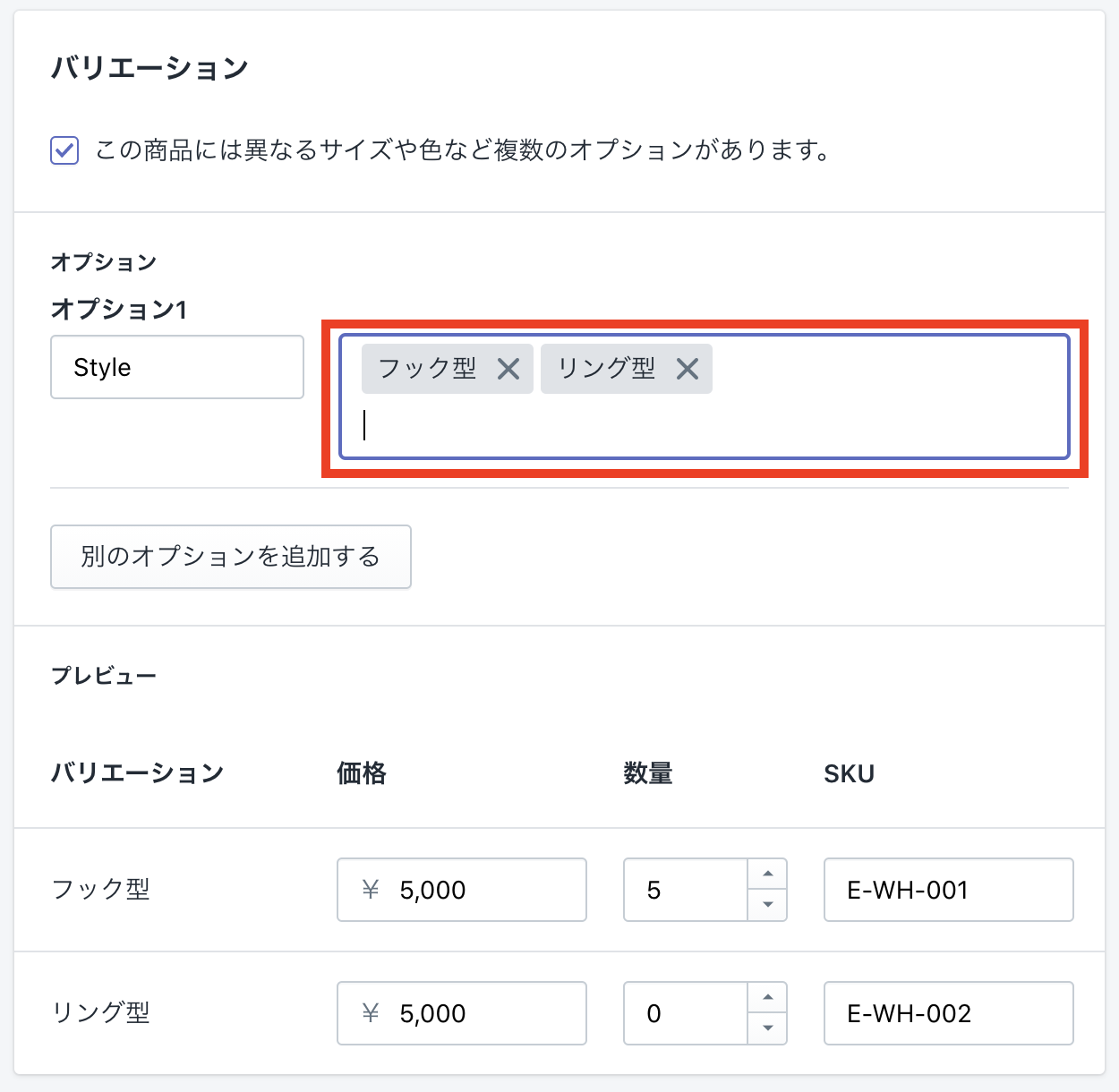Increase the リング型 quantity with up arrow
The height and width of the screenshot is (1092, 1119).
[767, 998]
